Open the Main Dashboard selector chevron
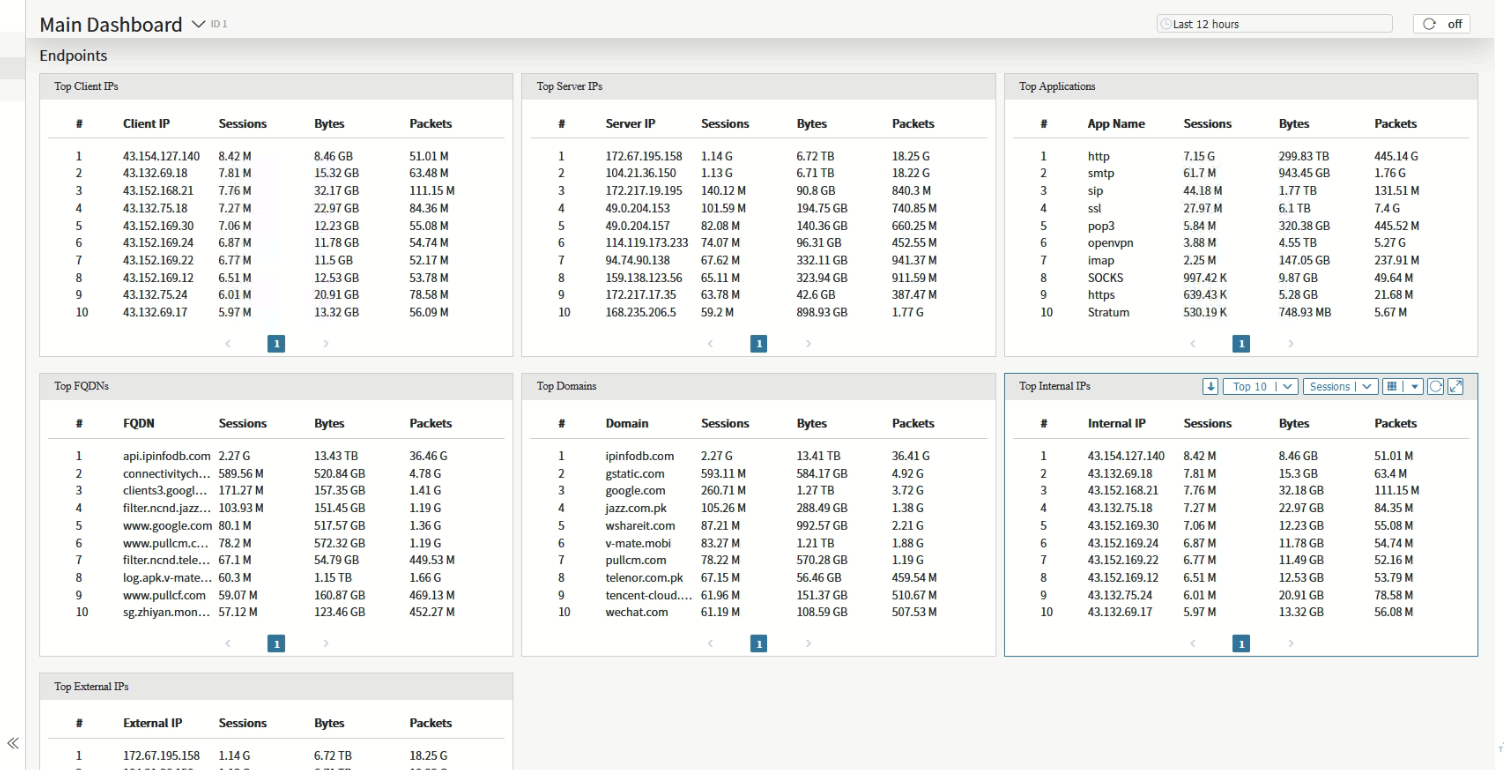 tap(198, 24)
